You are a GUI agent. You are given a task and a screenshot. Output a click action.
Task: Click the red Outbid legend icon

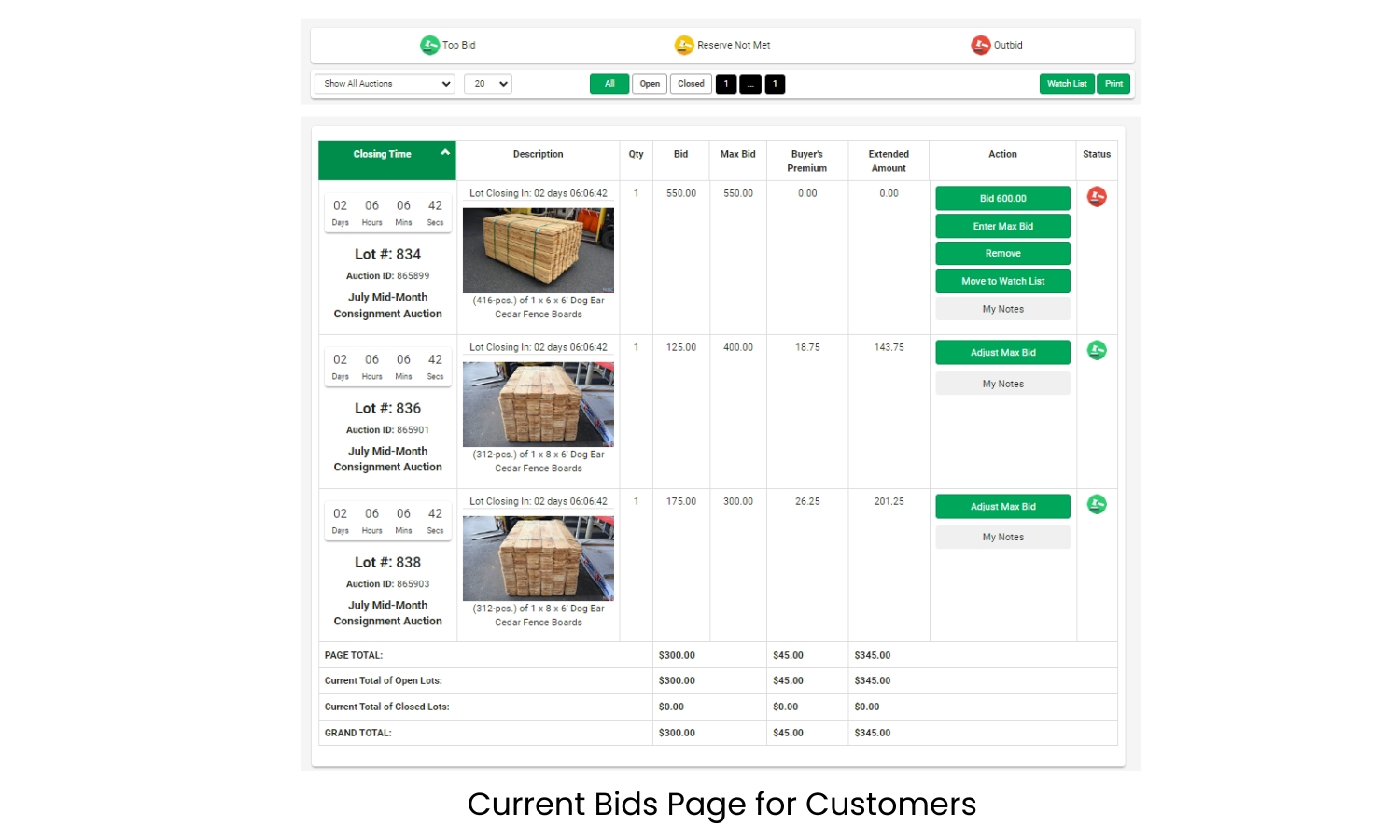pos(980,45)
